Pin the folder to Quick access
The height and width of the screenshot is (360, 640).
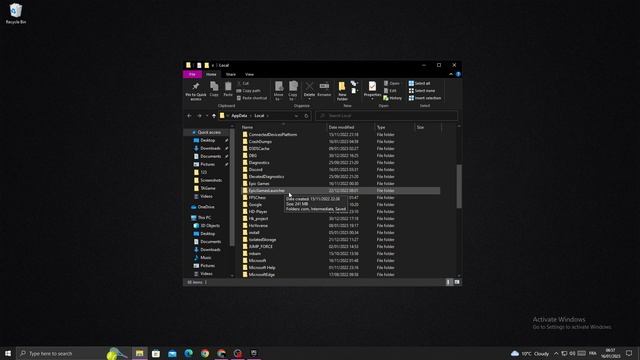coord(196,91)
